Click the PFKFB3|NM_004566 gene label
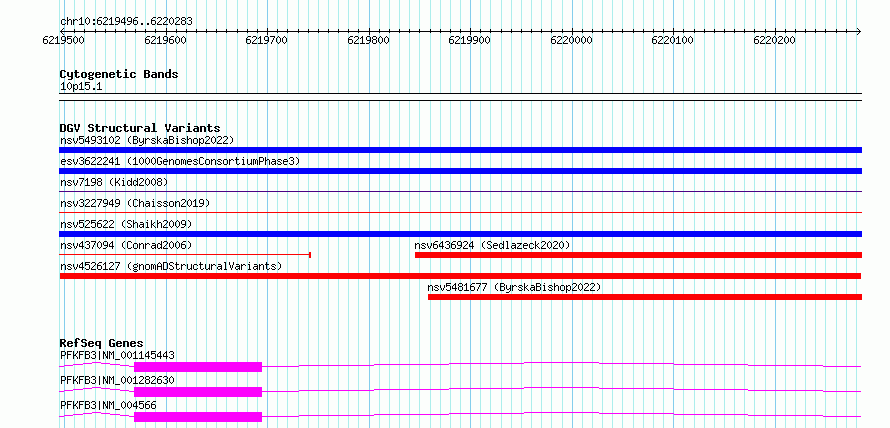Viewport: 890px width, 428px height. pyautogui.click(x=108, y=405)
